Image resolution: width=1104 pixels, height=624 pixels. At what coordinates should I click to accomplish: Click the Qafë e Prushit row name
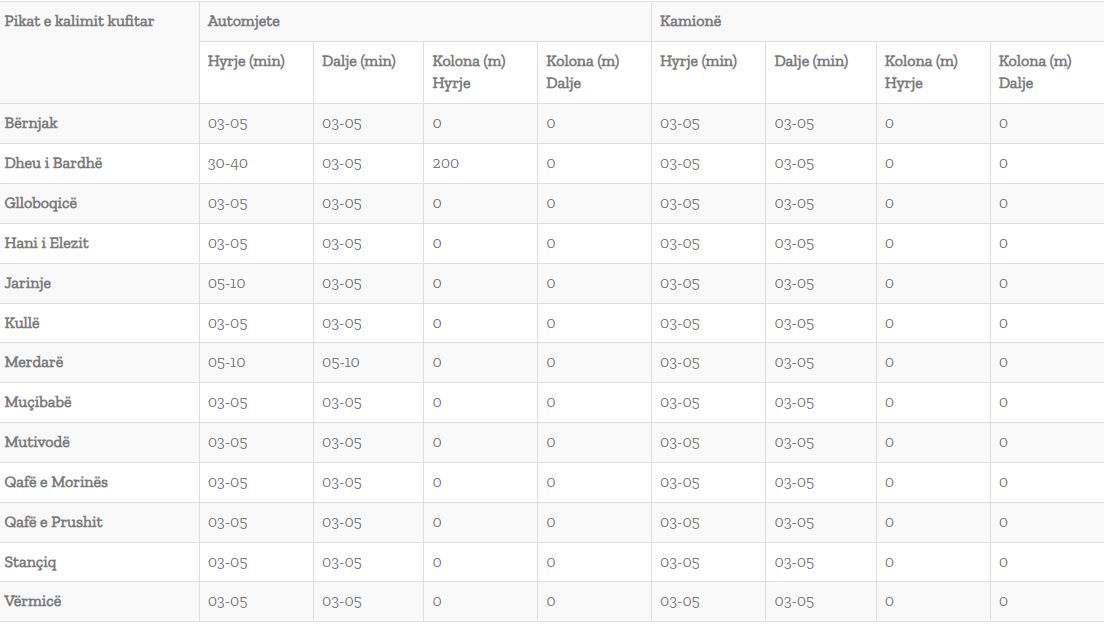54,523
